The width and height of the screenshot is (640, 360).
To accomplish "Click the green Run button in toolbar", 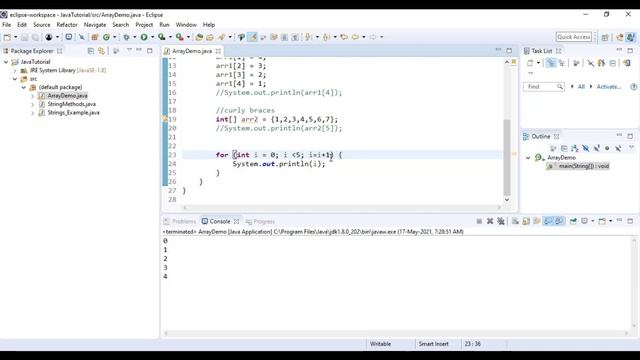I will [x=144, y=37].
